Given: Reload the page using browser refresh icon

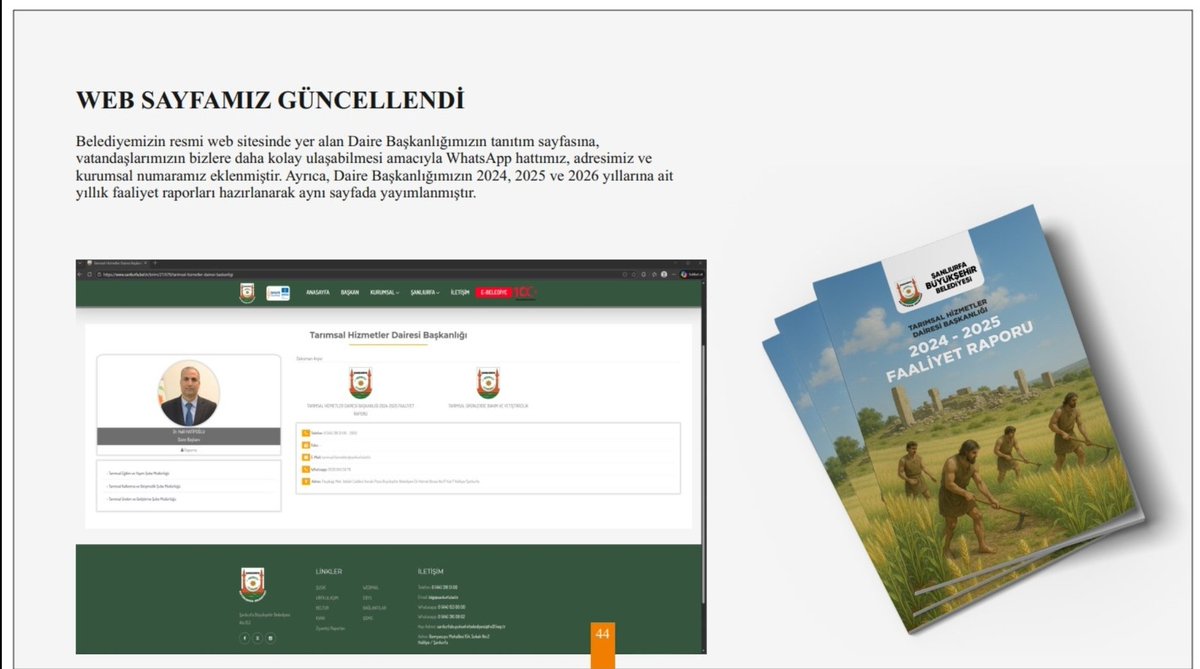Looking at the screenshot, I should tap(88, 274).
